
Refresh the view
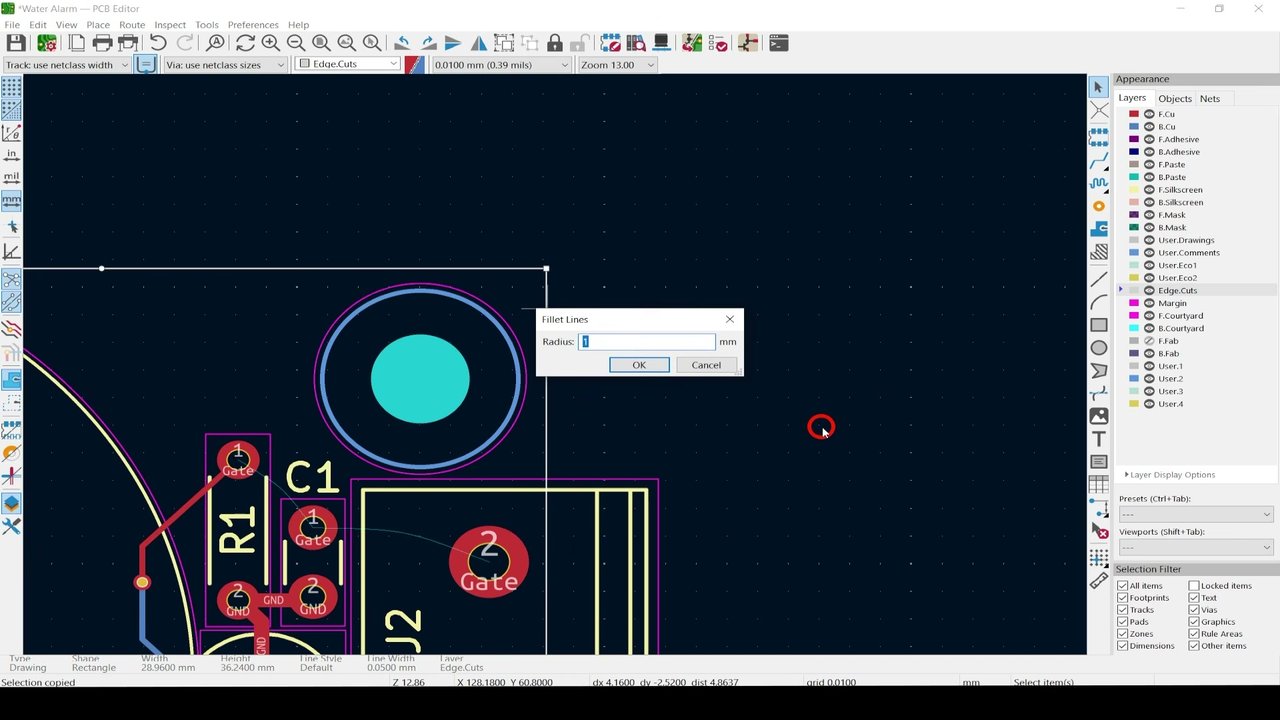pos(245,43)
